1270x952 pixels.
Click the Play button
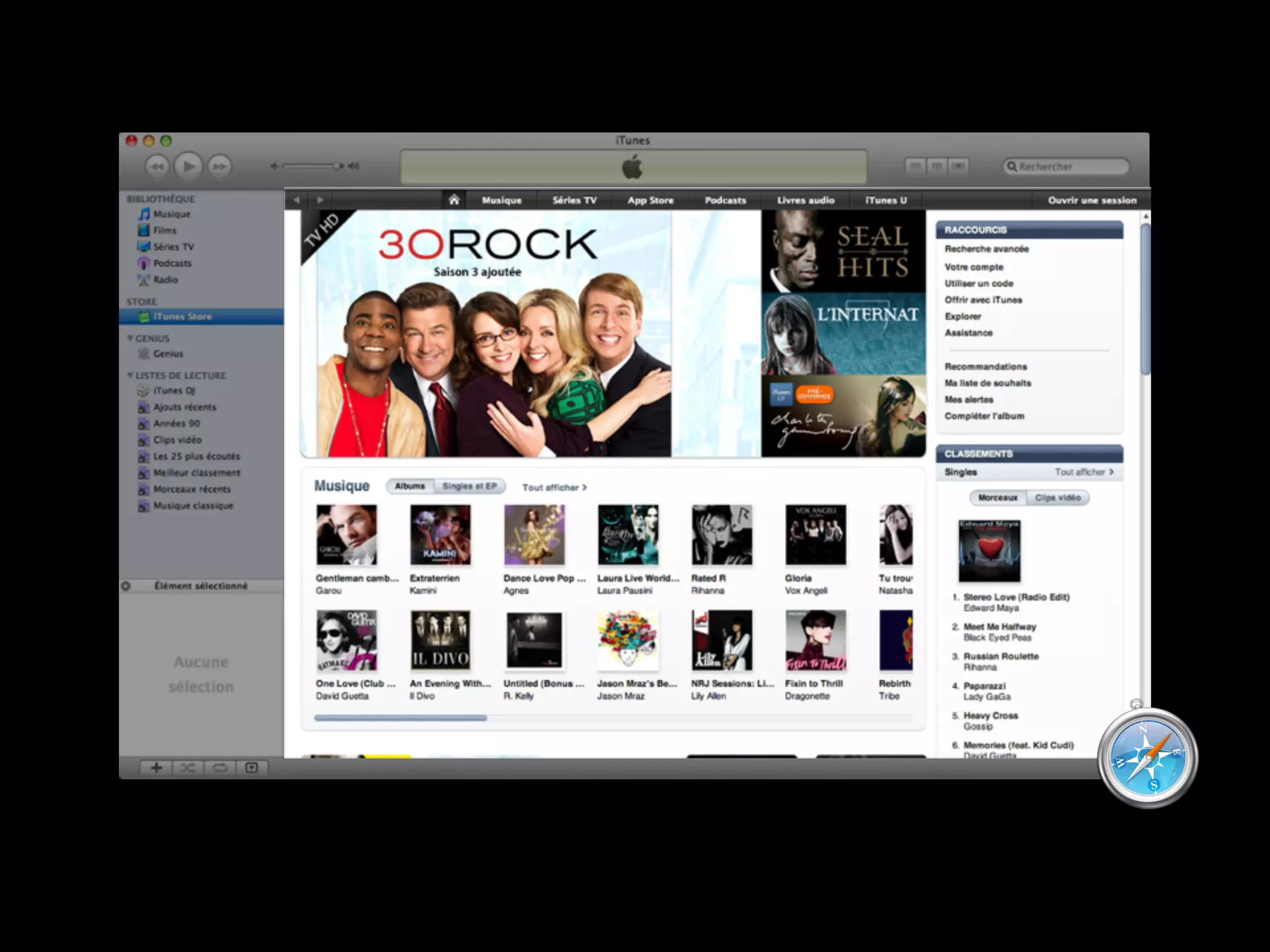[188, 166]
